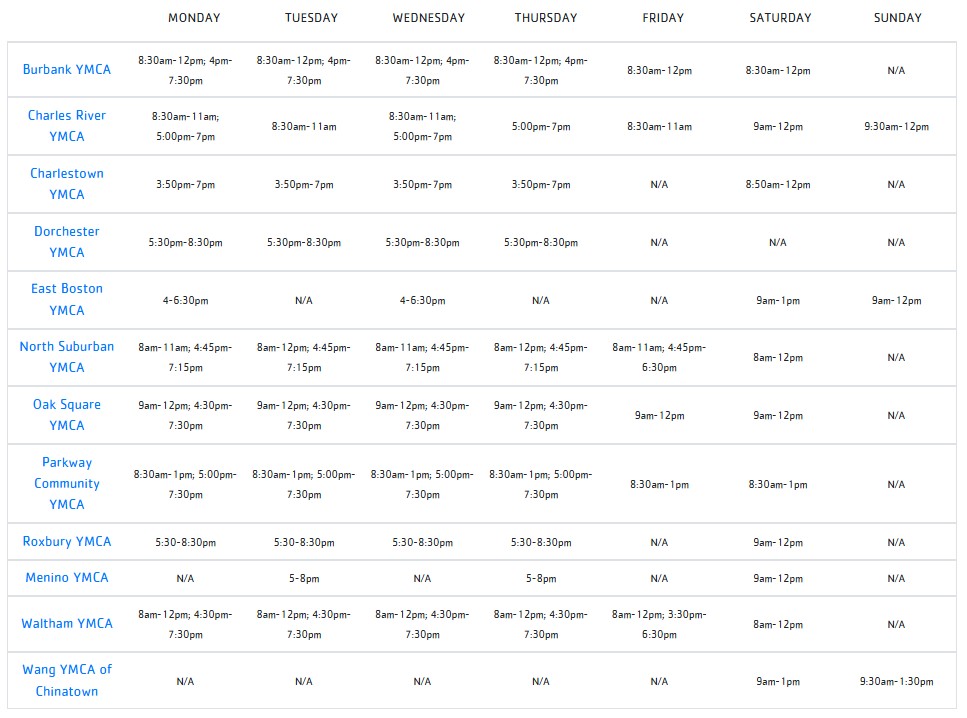Select Wang YMCA Sunday 9:30am-1:30pm cell
This screenshot has height=718, width=967.
click(896, 682)
